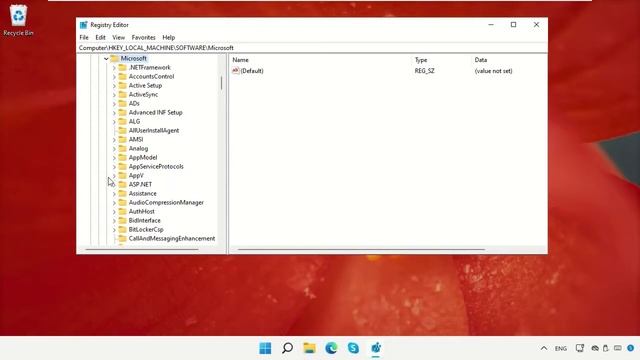This screenshot has width=640, height=360.
Task: Select the CallAndMessagingEnhancement key
Action: point(172,238)
